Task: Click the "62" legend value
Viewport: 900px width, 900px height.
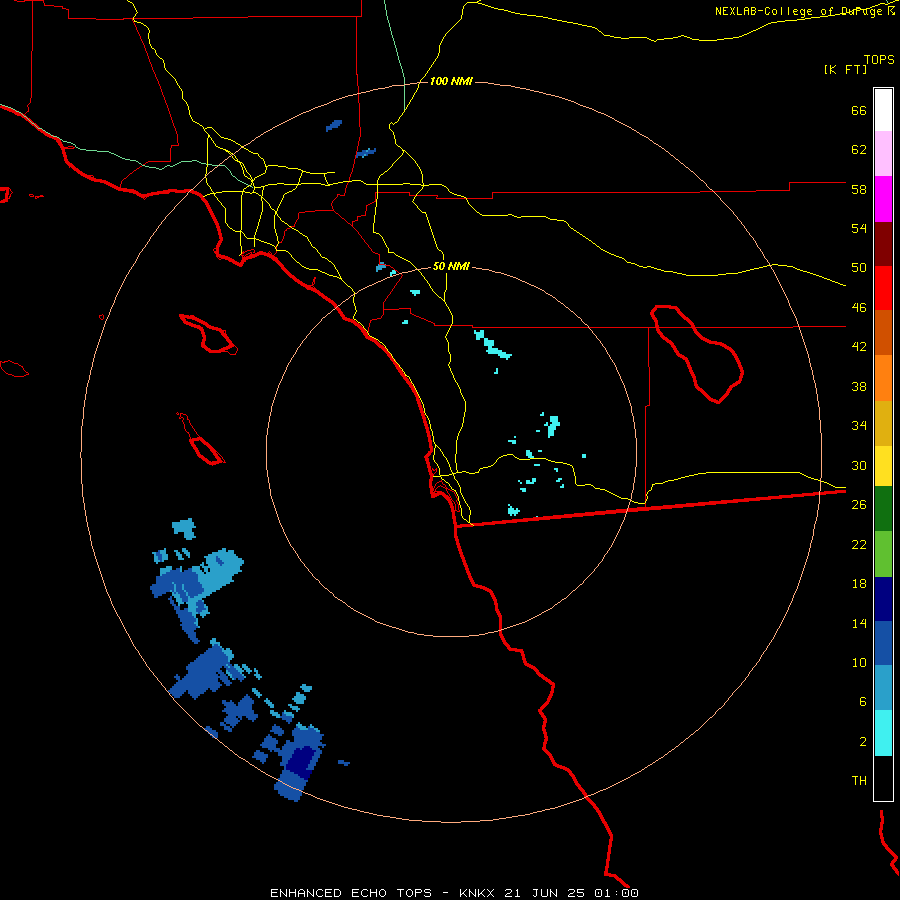Action: (x=859, y=150)
